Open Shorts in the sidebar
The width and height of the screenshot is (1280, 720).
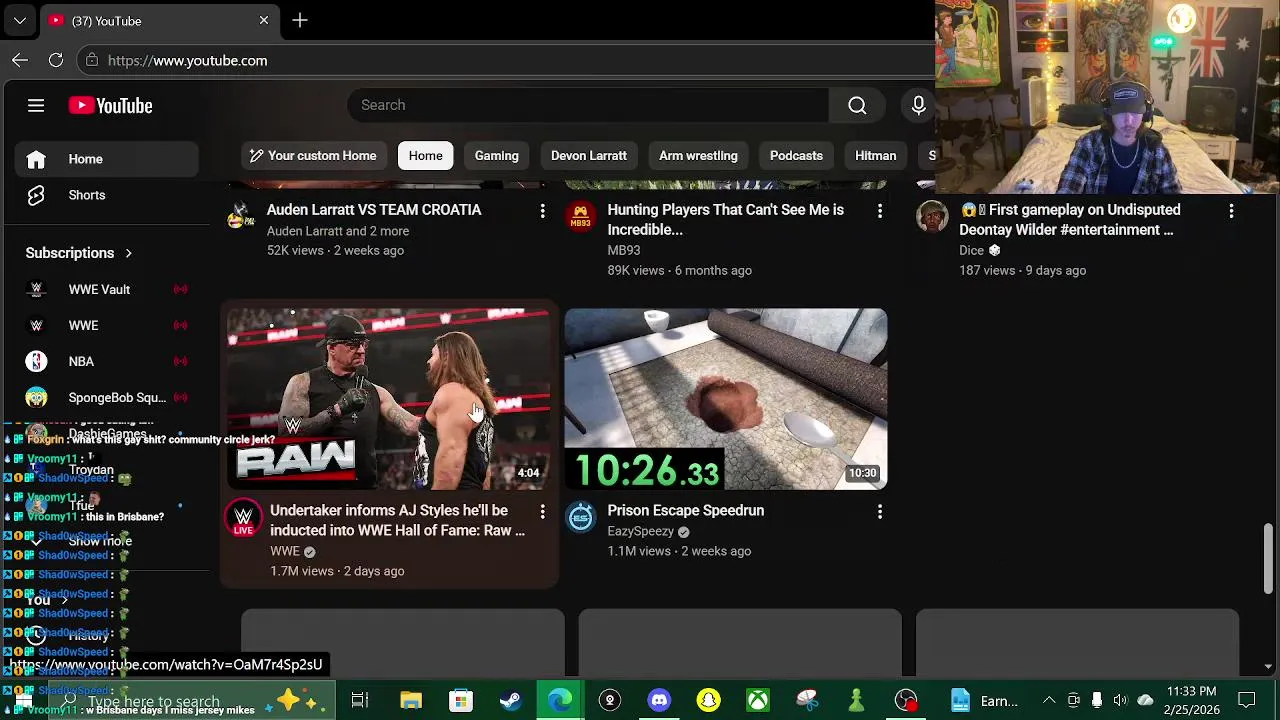(x=106, y=195)
